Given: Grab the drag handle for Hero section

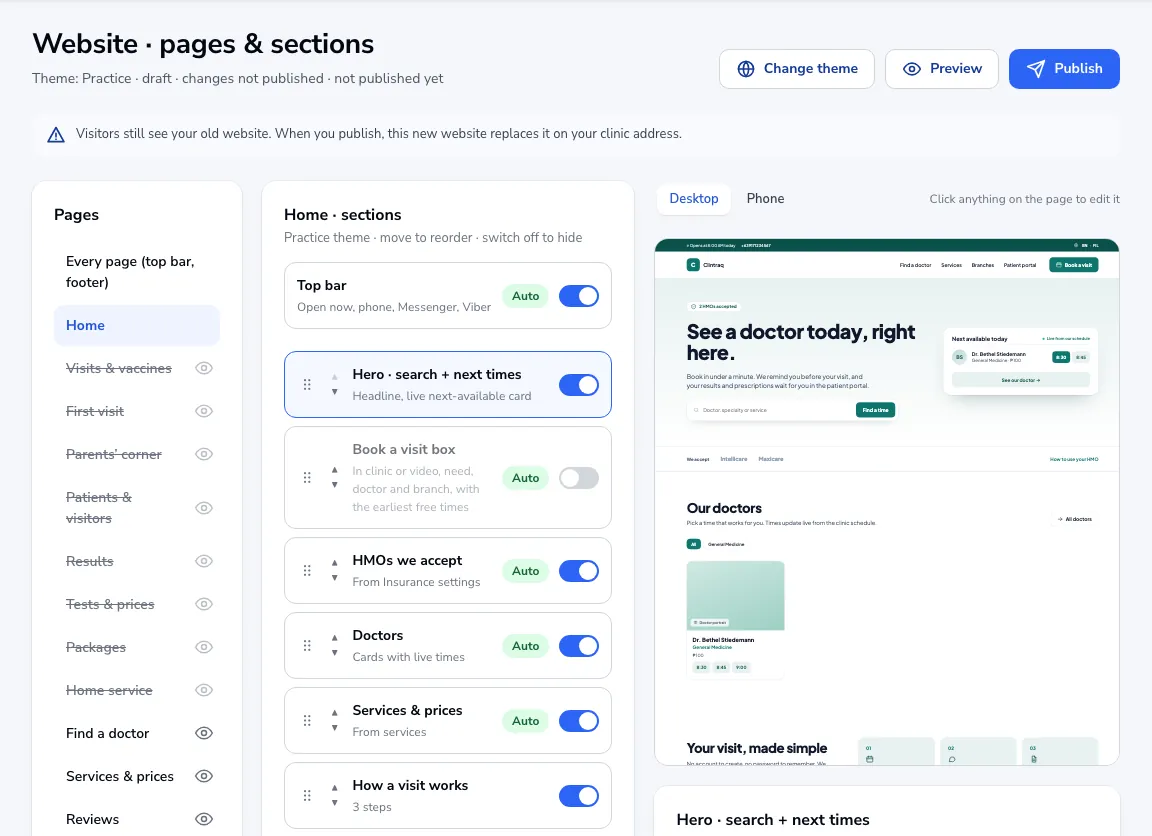Looking at the screenshot, I should [307, 384].
